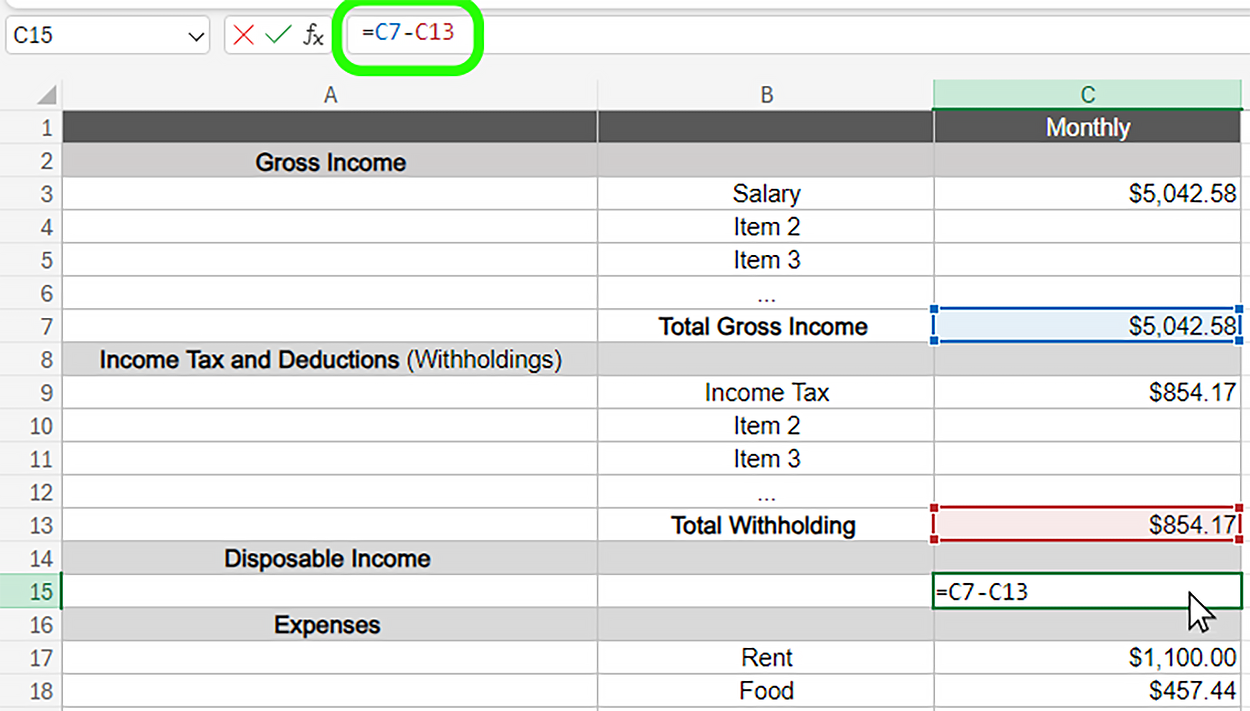Click the Item 3 cell in row 11
Screen dimensions: 1250x711
(x=766, y=459)
